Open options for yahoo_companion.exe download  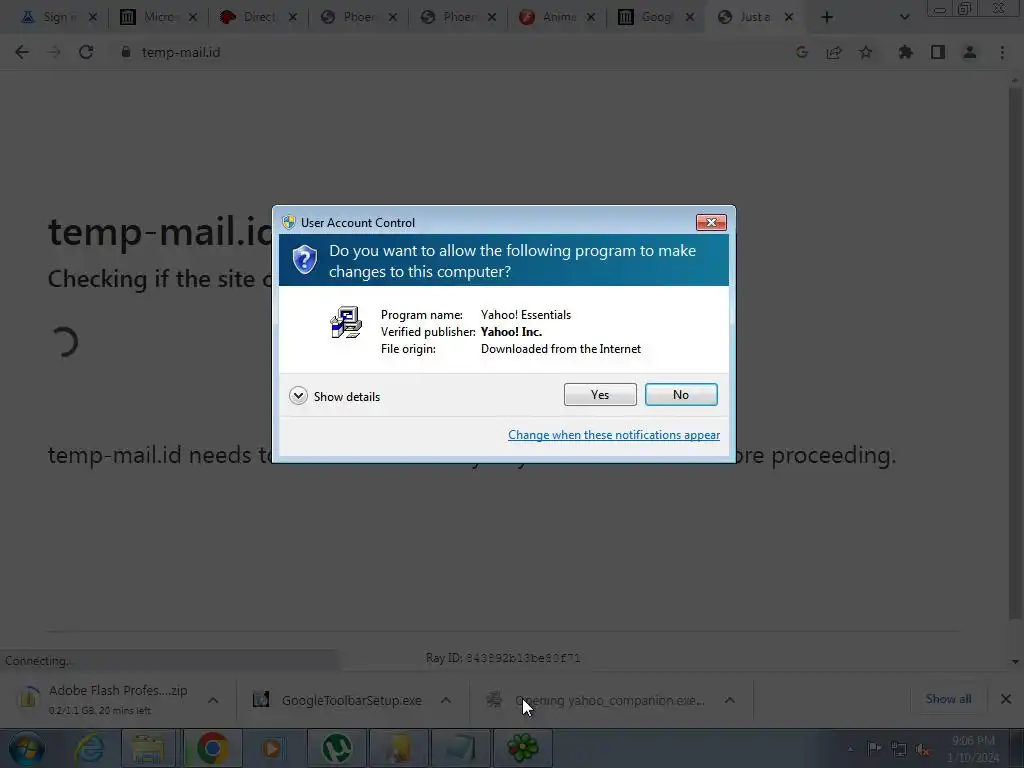point(729,700)
